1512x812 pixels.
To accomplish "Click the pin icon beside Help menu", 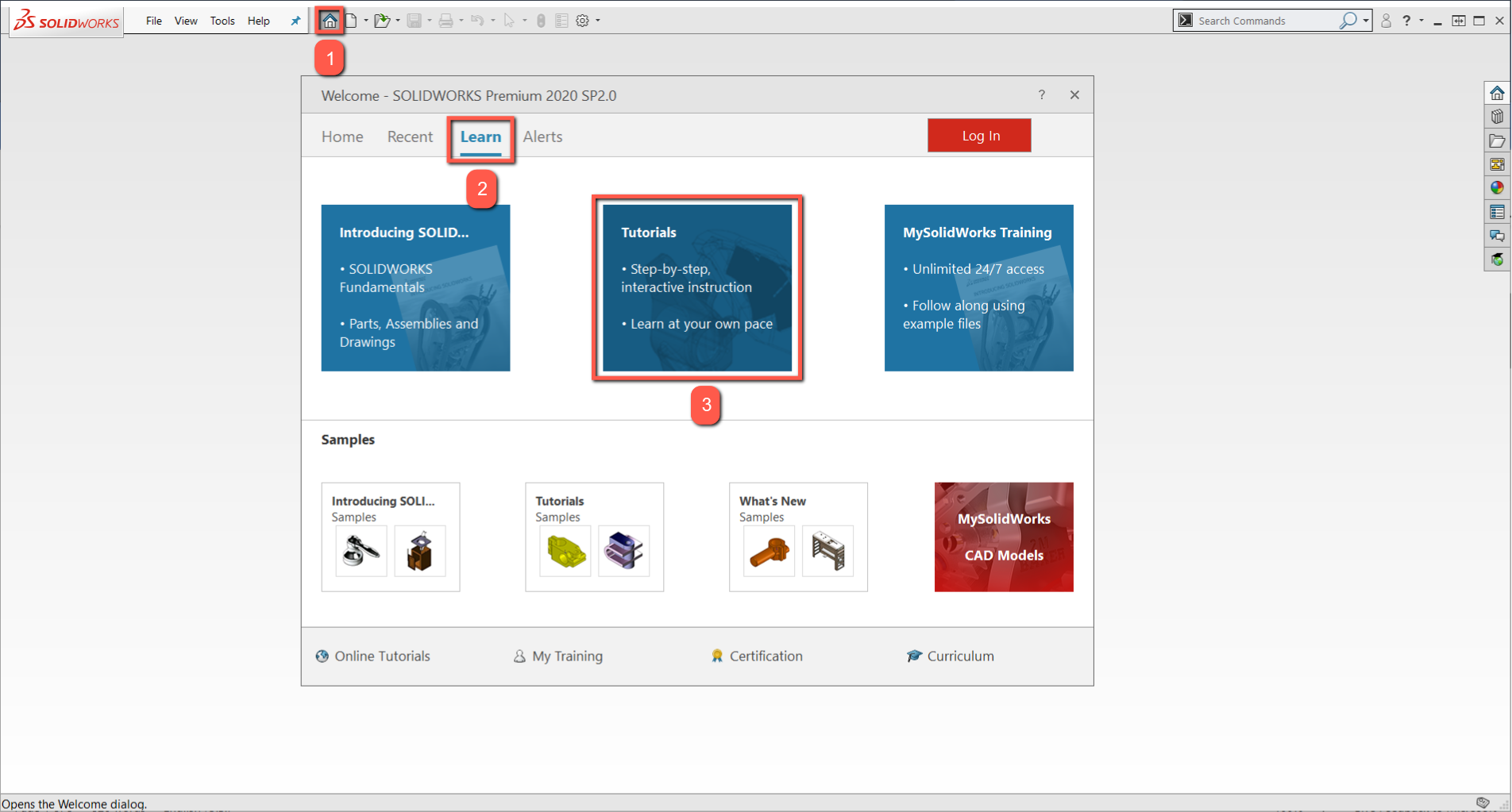I will [295, 21].
